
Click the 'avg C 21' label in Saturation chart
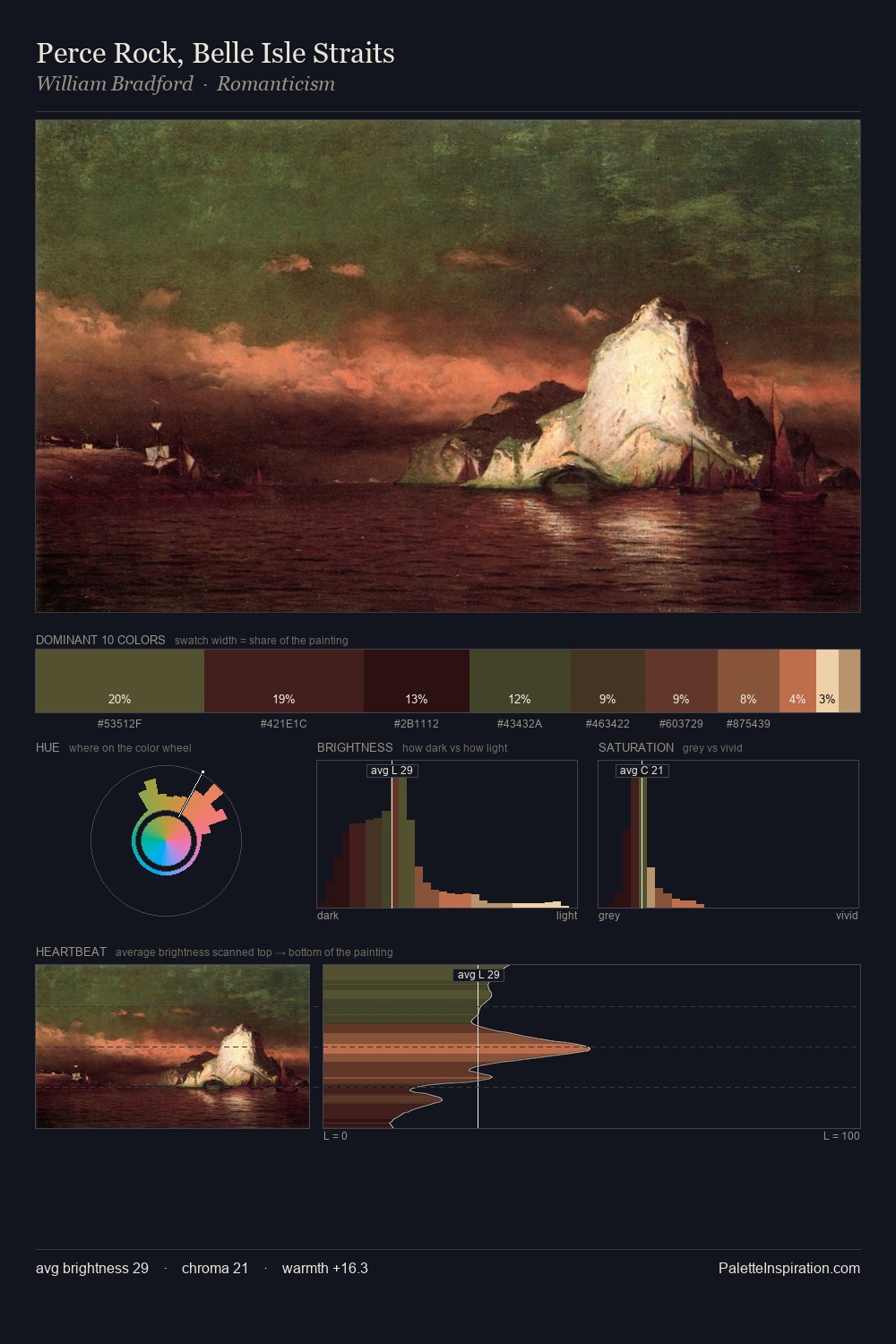(x=642, y=771)
